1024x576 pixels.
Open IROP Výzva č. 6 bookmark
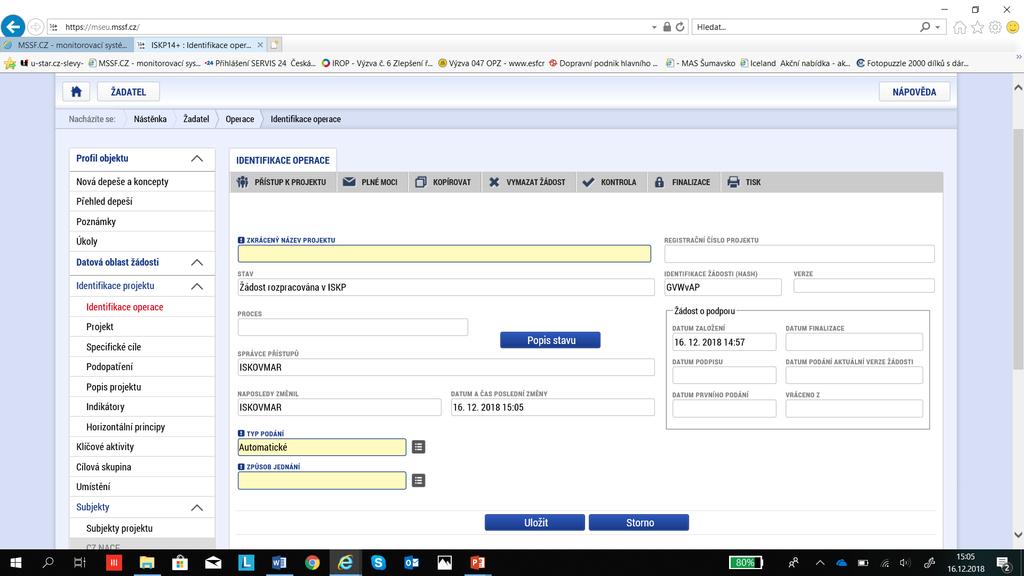377,63
